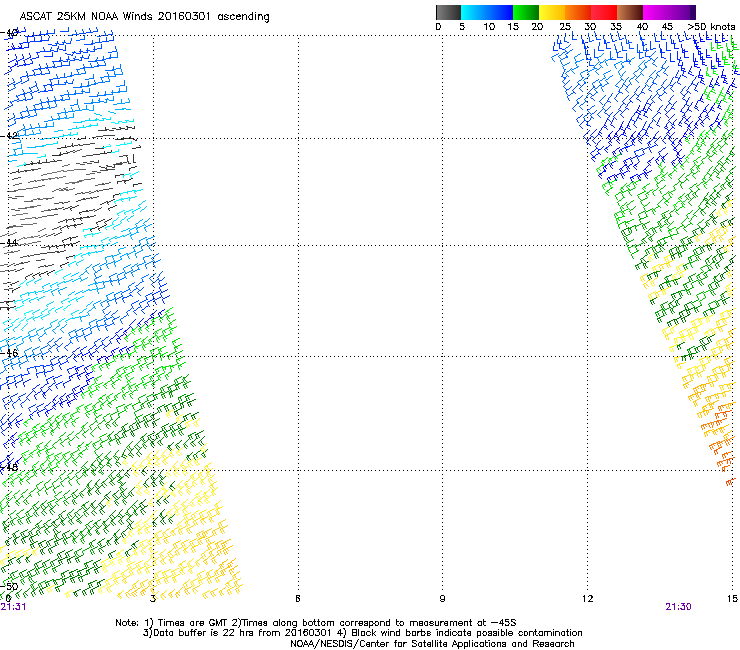Click the green 15-20 knots legend segment

coord(526,12)
